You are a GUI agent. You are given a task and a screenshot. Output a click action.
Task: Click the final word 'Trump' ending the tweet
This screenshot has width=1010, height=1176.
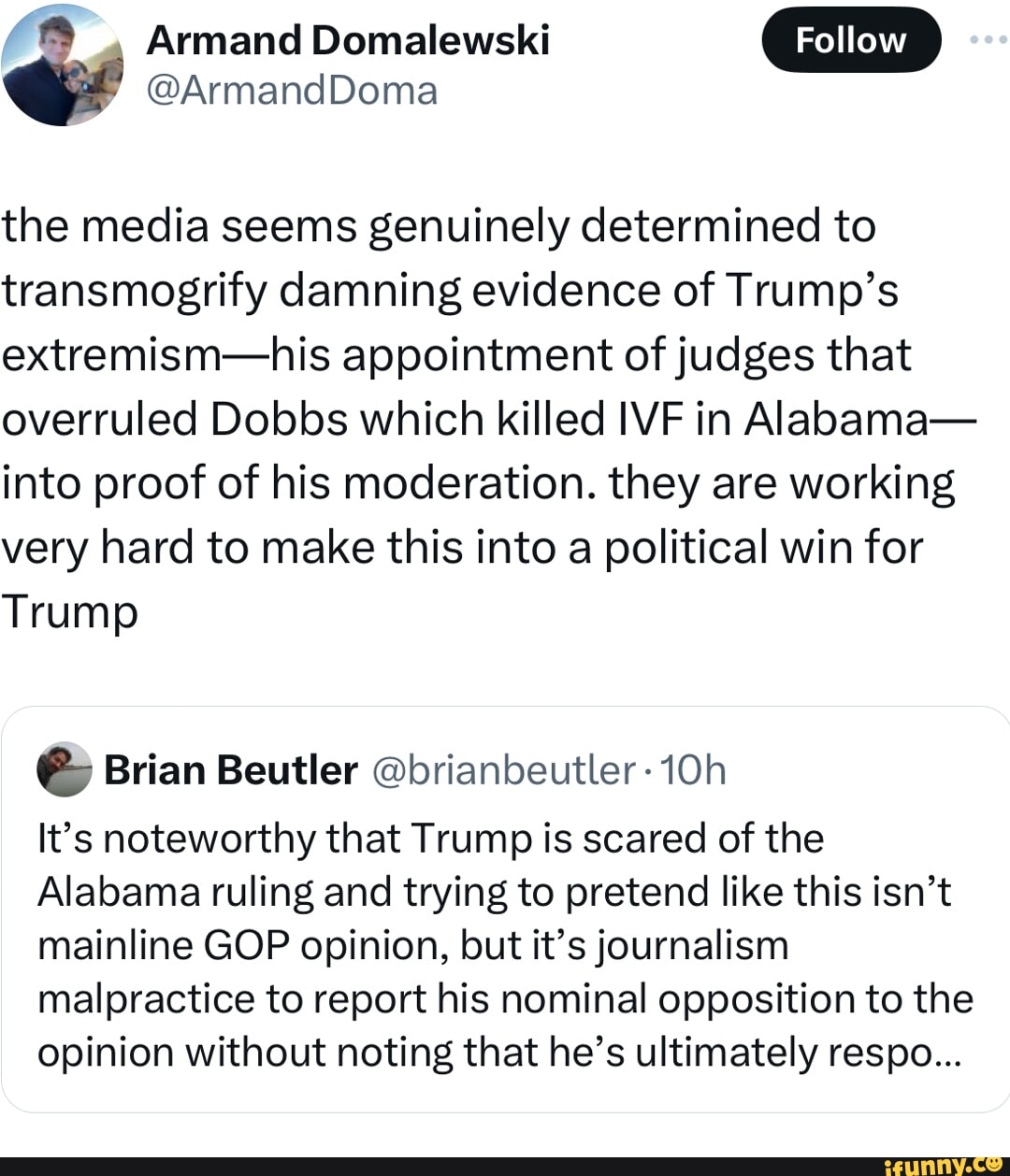[69, 612]
